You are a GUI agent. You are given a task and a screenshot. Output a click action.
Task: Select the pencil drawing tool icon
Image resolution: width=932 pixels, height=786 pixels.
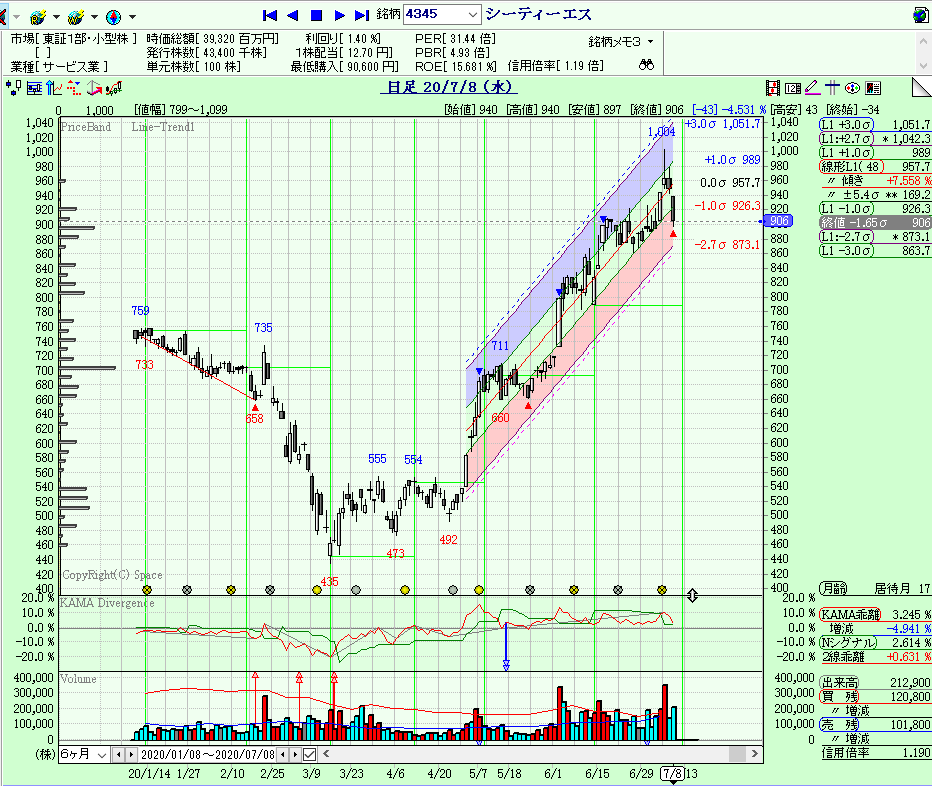(x=812, y=88)
